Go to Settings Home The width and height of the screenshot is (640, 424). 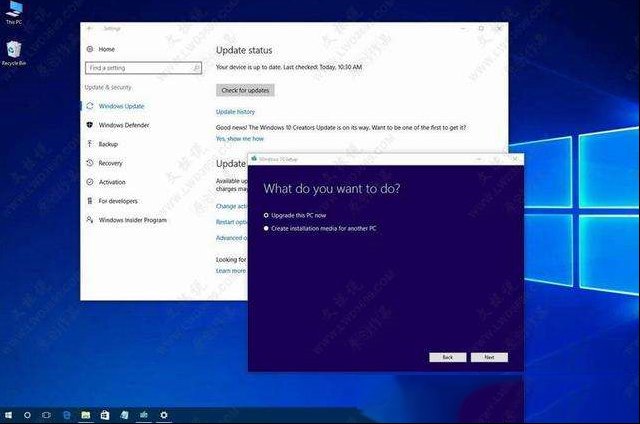tap(107, 49)
